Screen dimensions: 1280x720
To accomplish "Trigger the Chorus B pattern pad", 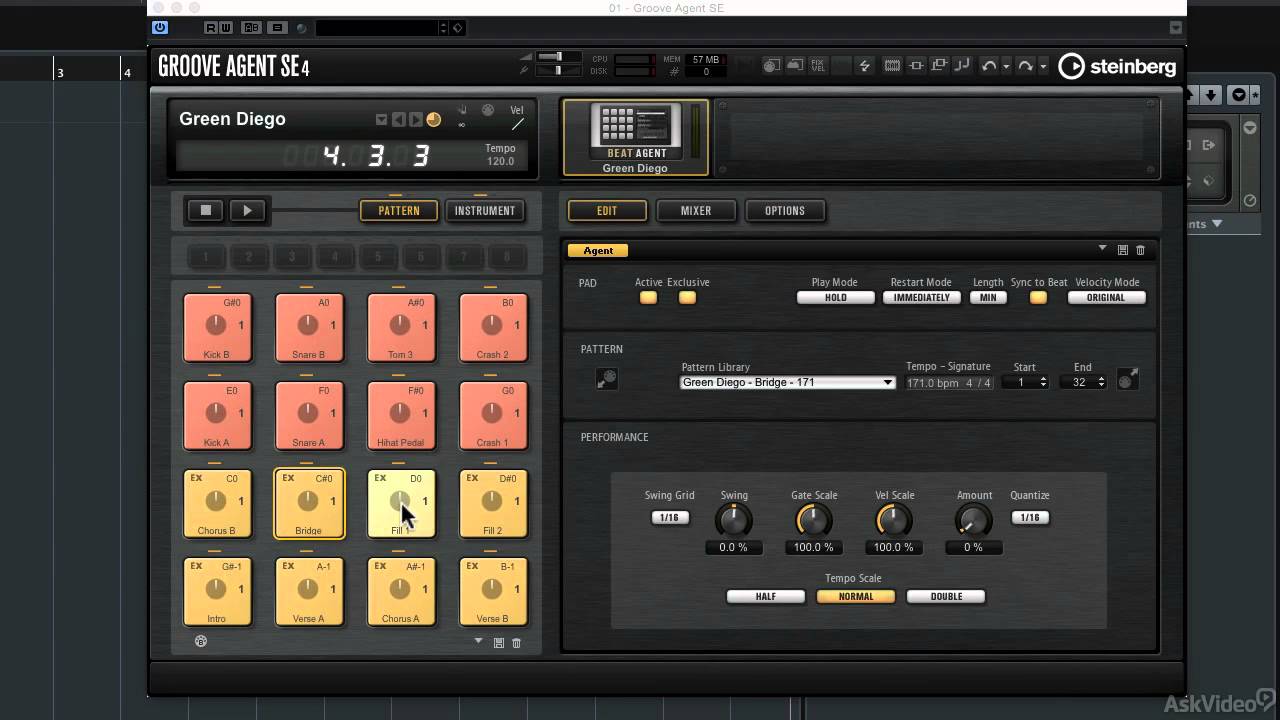I will (x=217, y=503).
